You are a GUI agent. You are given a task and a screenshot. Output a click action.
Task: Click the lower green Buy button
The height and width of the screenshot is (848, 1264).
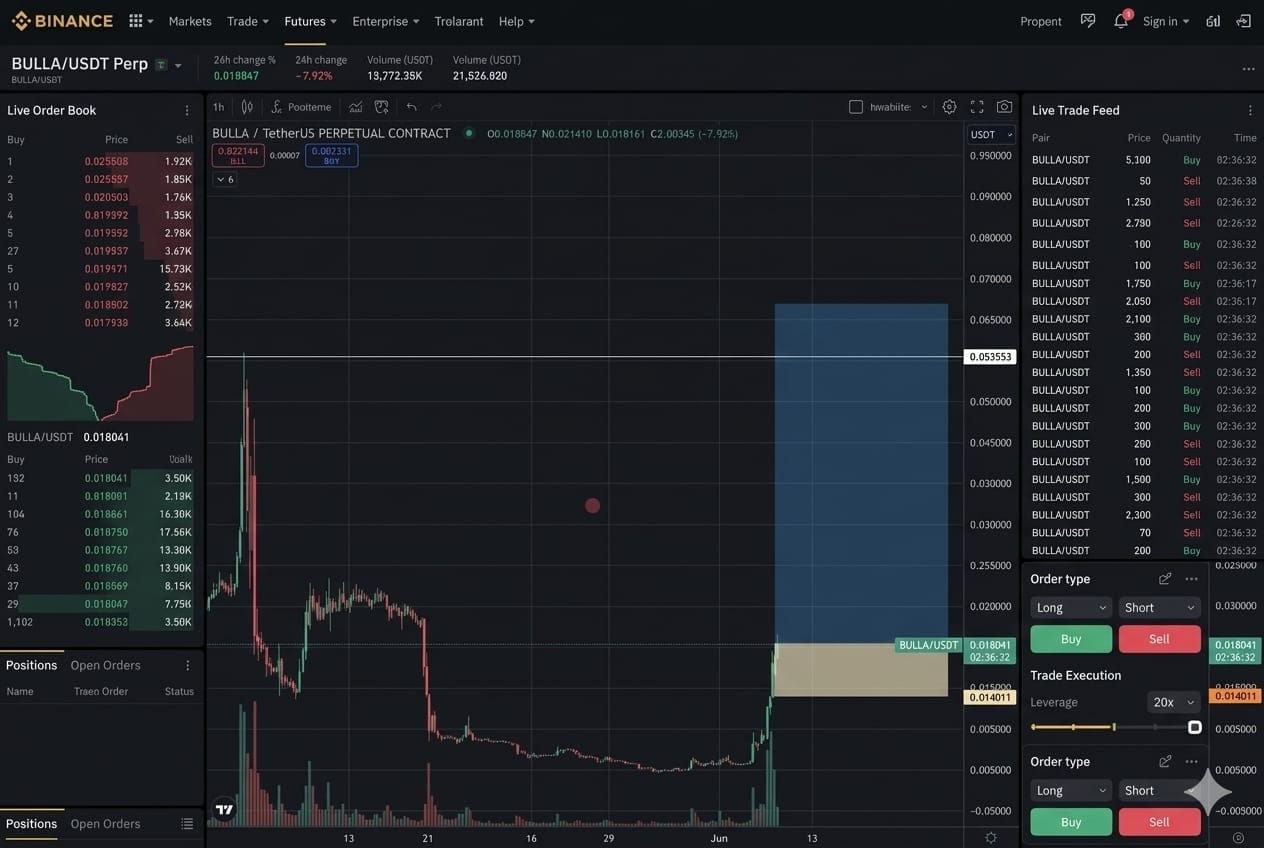(1071, 822)
